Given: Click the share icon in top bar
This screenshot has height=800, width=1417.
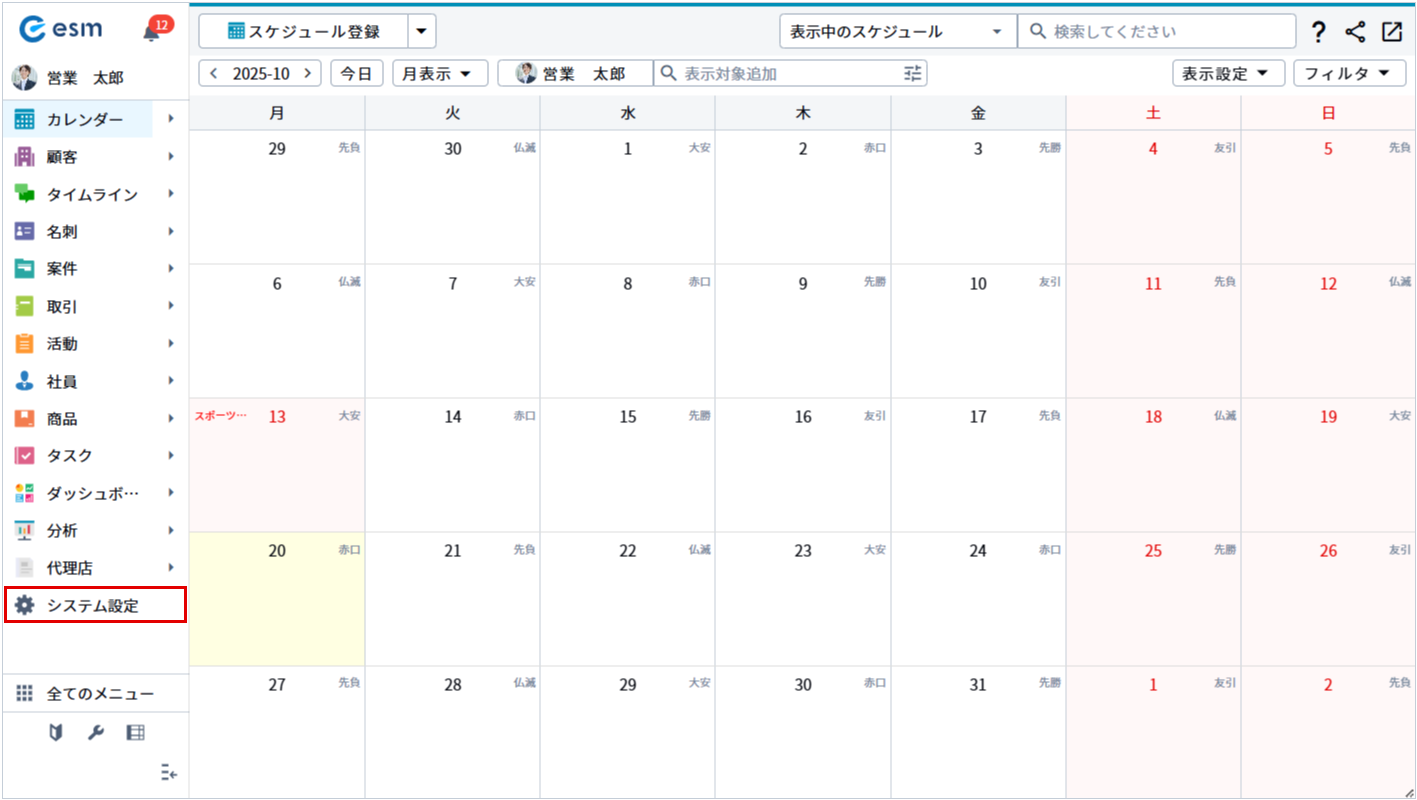Looking at the screenshot, I should click(x=1355, y=32).
